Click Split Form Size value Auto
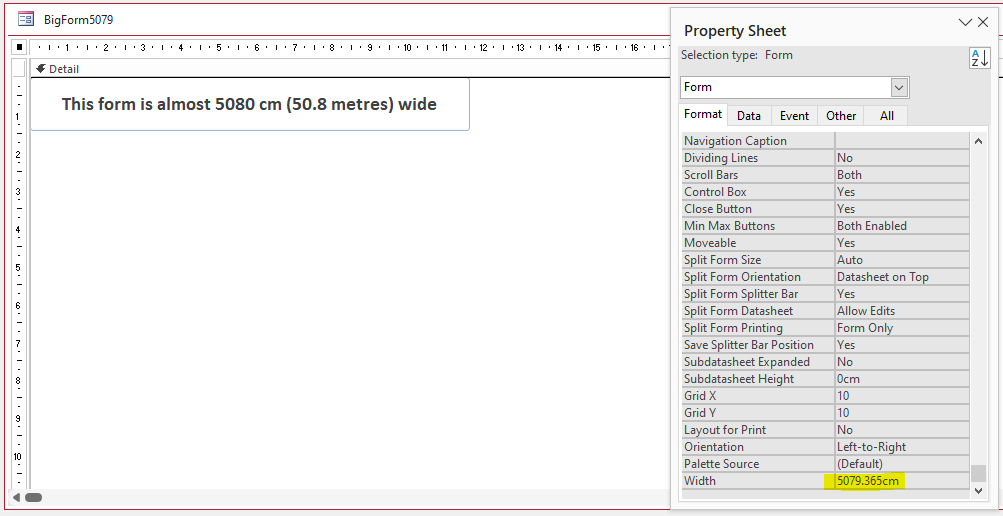This screenshot has width=1003, height=516. [902, 260]
